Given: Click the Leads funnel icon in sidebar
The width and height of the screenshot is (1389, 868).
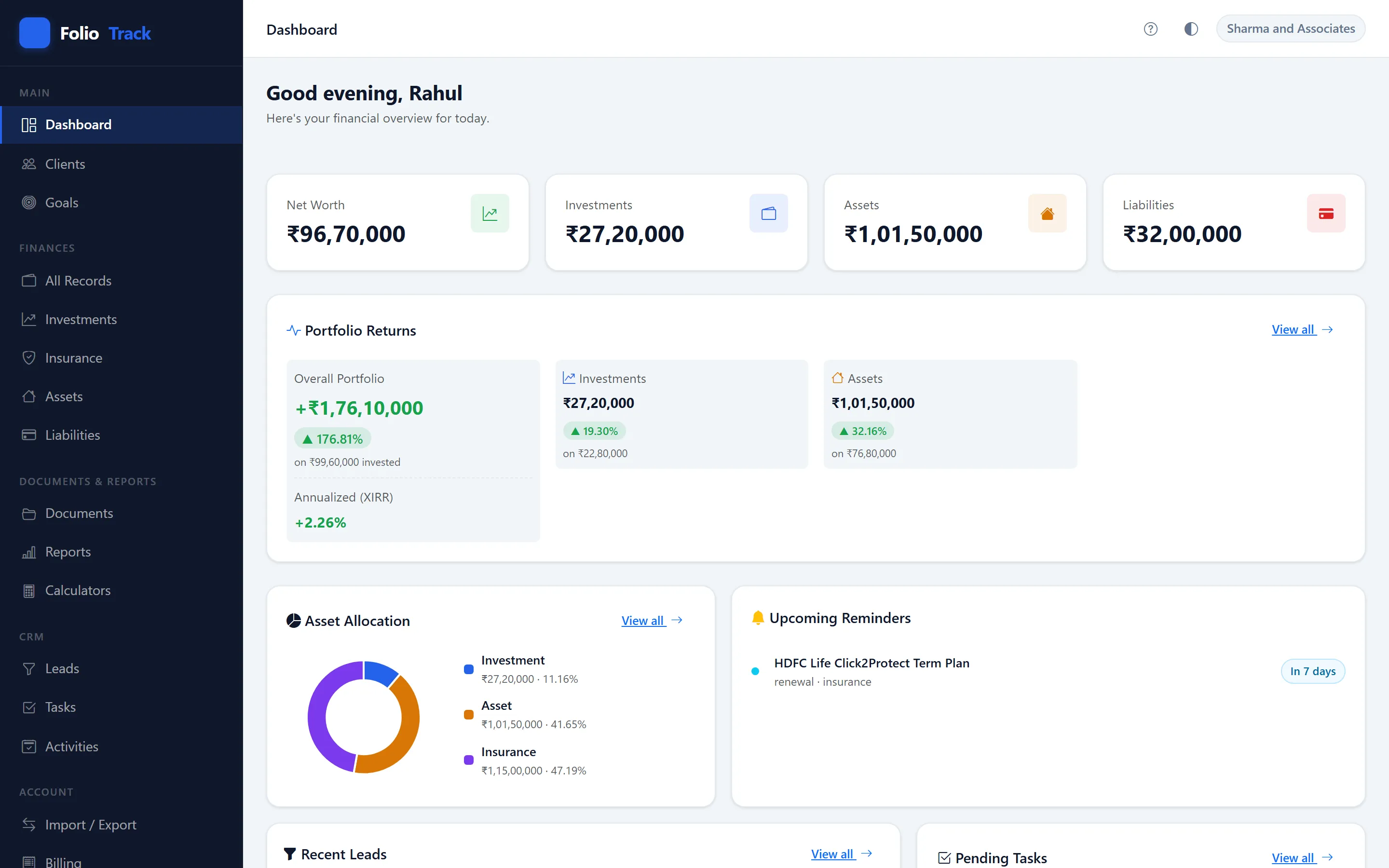Looking at the screenshot, I should (x=29, y=669).
